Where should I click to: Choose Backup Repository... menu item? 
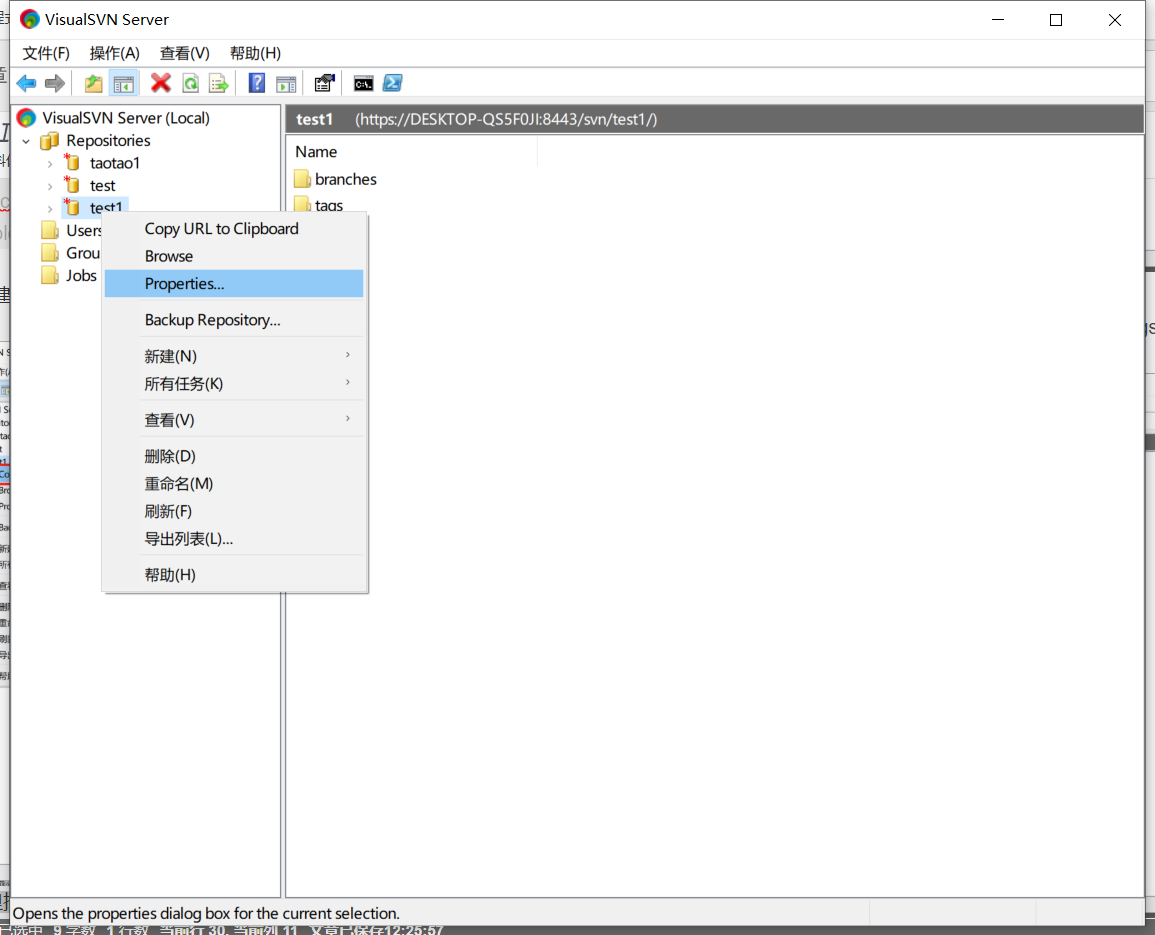(234, 320)
